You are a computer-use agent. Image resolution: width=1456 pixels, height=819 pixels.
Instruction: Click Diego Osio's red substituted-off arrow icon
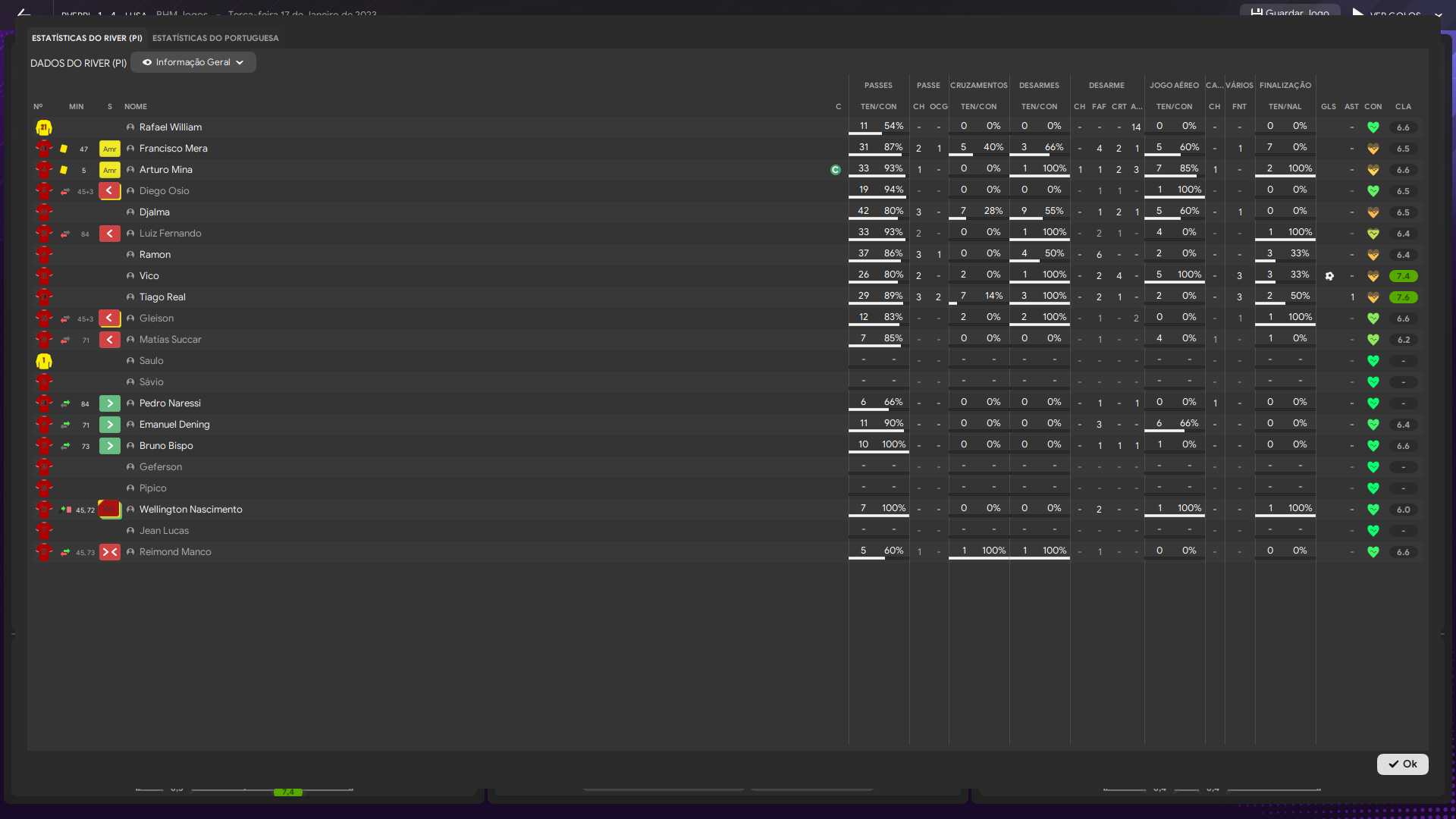point(110,191)
